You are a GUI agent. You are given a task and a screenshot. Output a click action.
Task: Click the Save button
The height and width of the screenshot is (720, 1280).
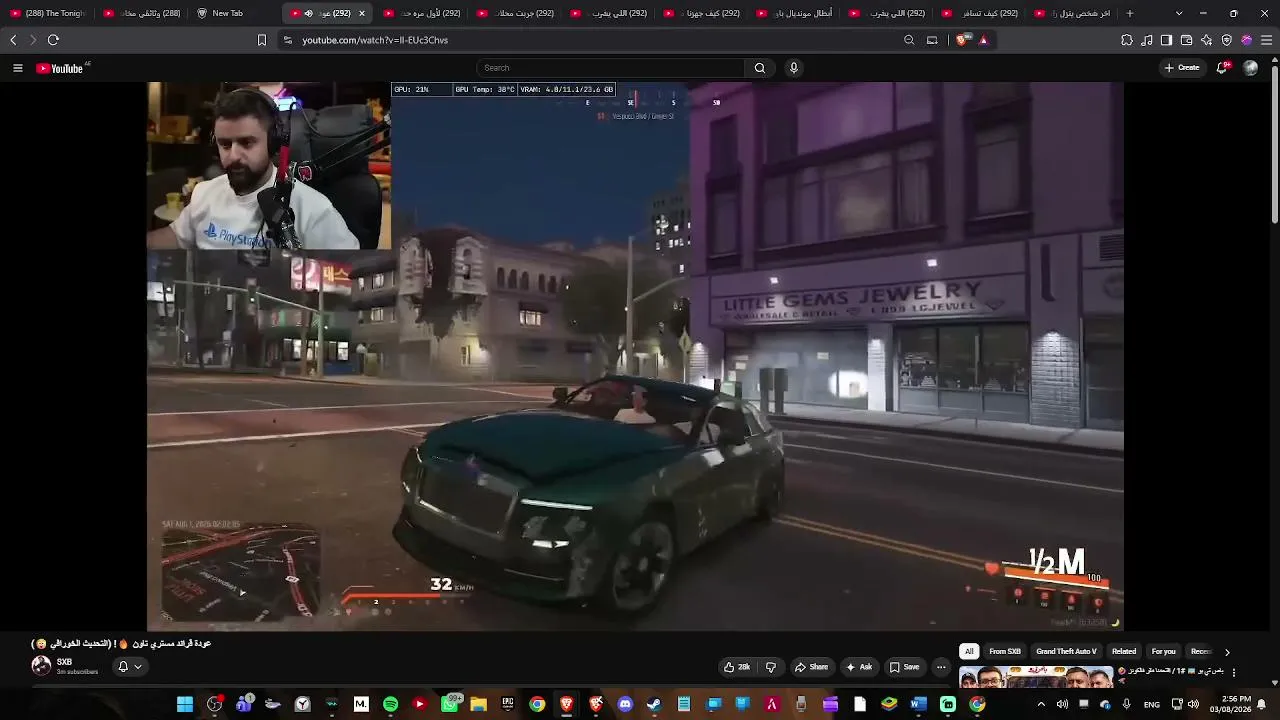[904, 667]
